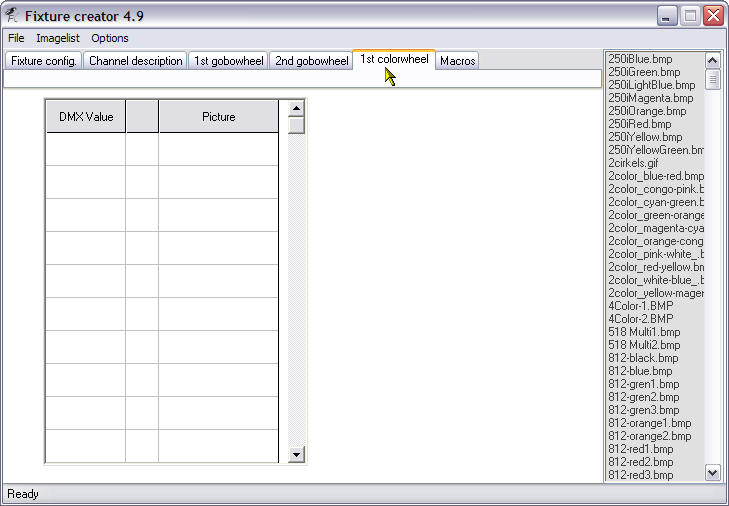The image size is (729, 506).
Task: Select 250iRed.bmp in the list
Action: pos(639,124)
